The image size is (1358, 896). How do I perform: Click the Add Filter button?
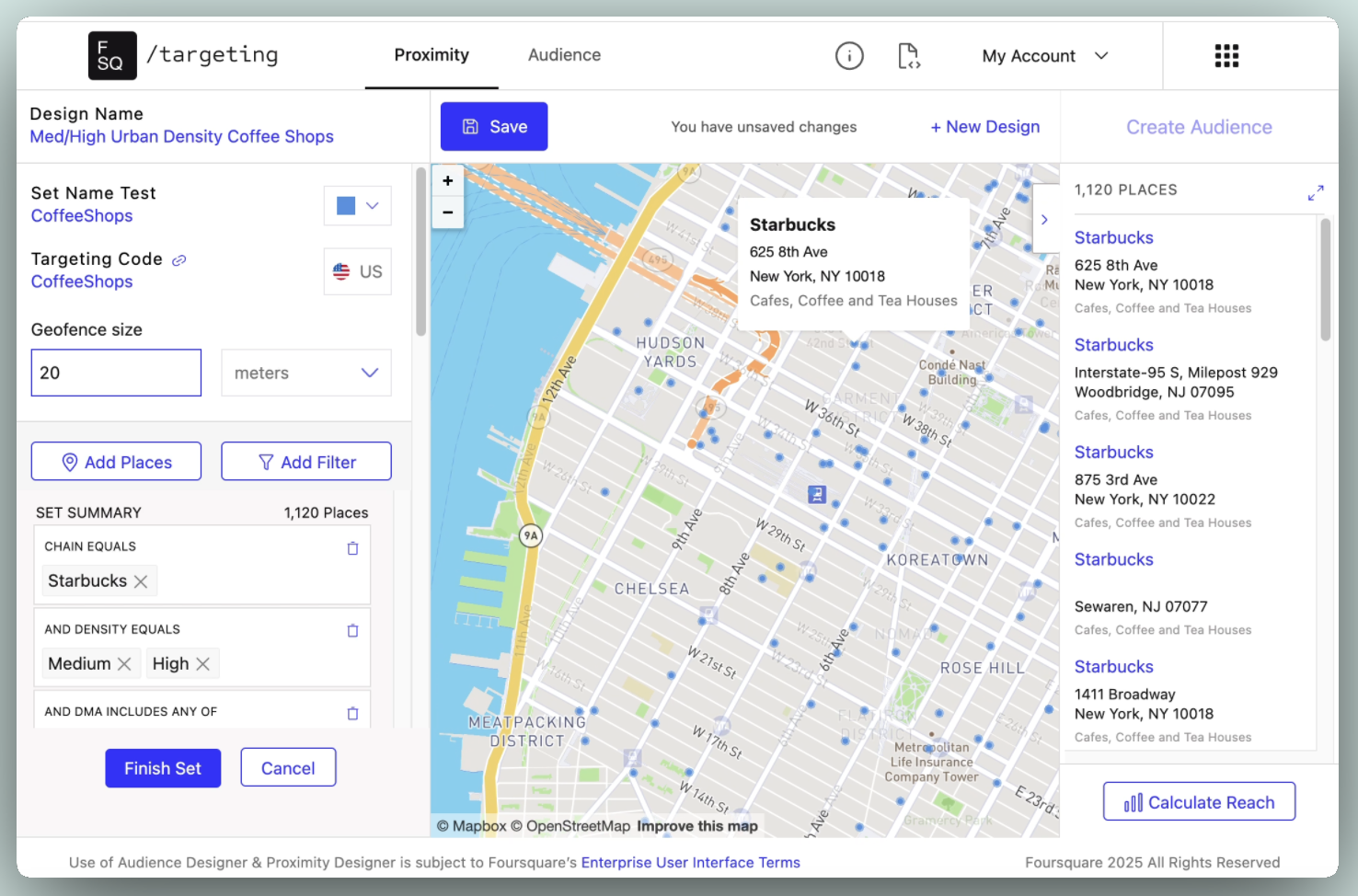(x=306, y=462)
